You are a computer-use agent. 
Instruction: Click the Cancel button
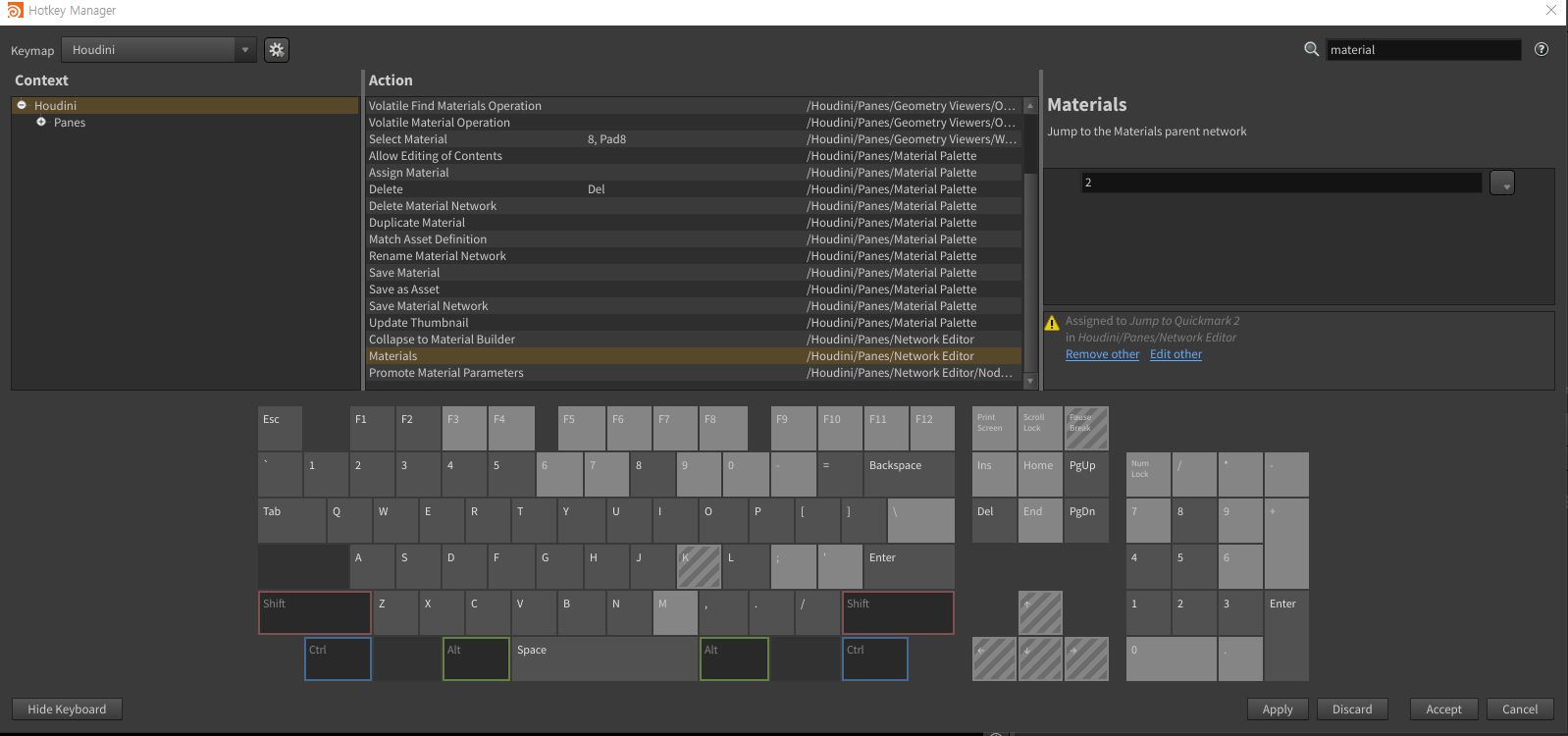pos(1520,710)
